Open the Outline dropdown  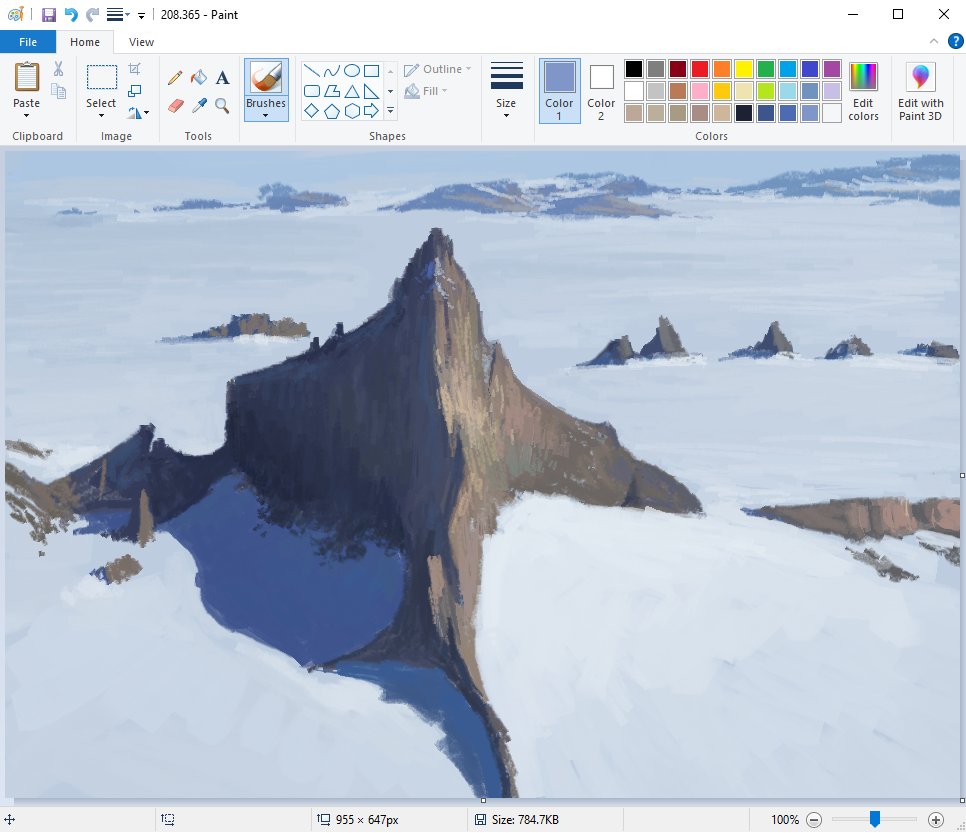(437, 69)
